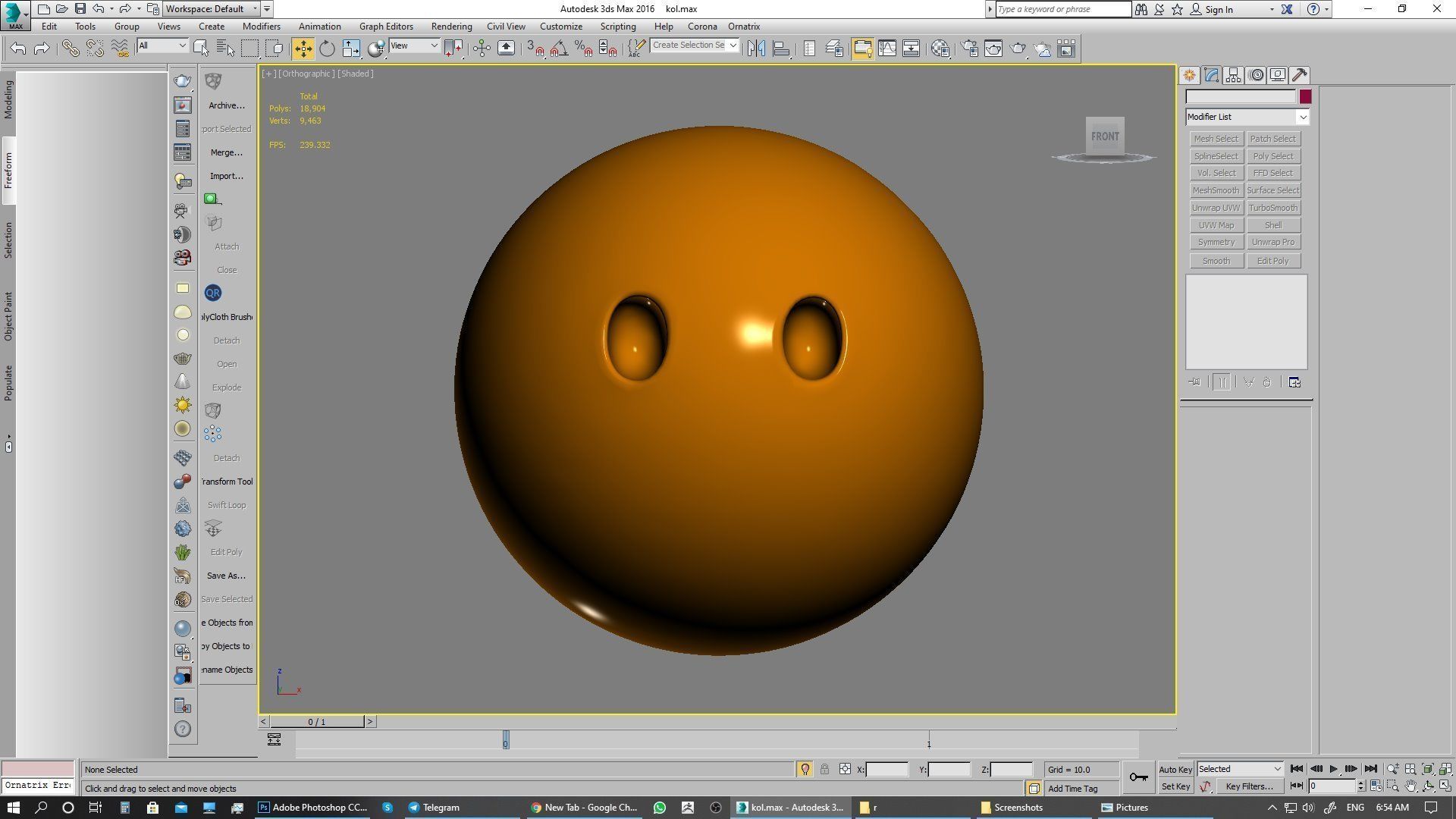This screenshot has width=1456, height=819.
Task: Open the View reference coordinate dropdown
Action: [414, 45]
